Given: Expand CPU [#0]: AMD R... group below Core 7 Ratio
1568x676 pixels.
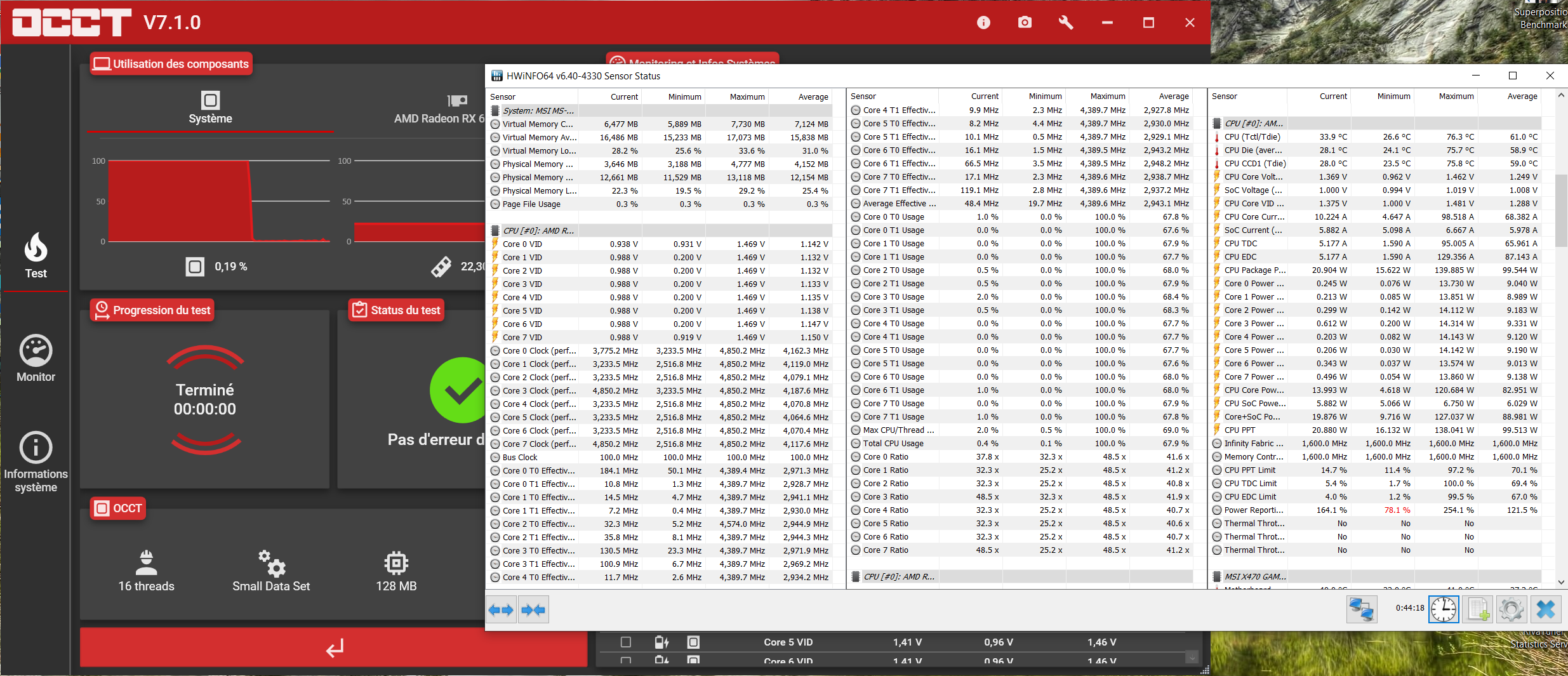Looking at the screenshot, I should [x=856, y=577].
